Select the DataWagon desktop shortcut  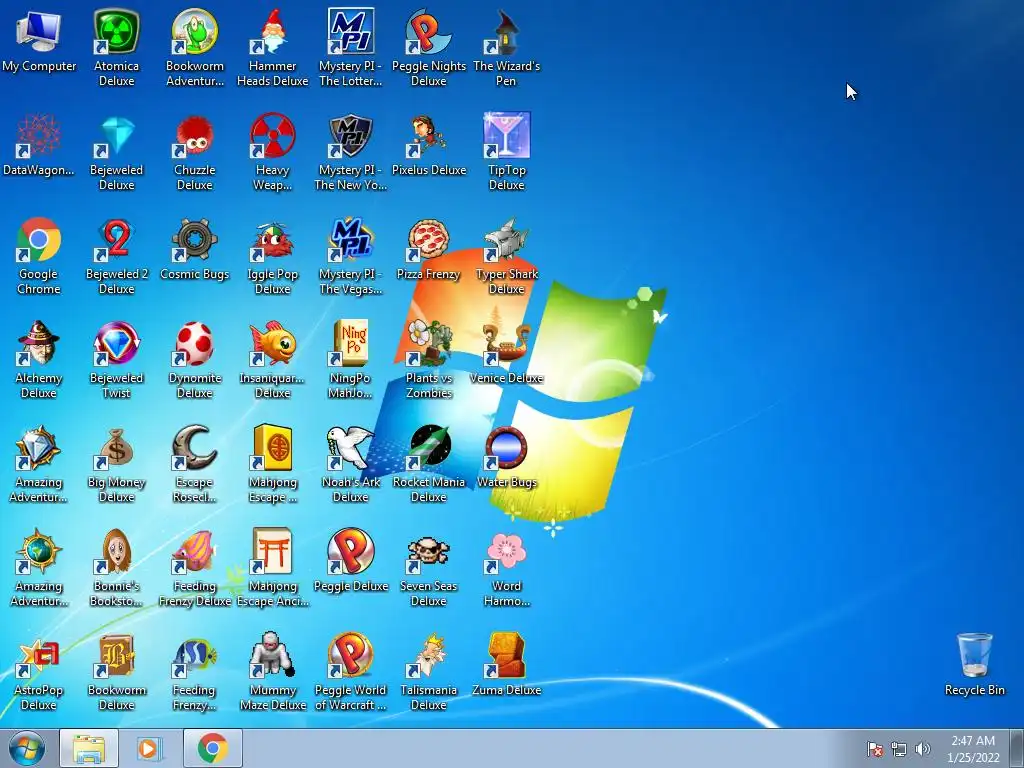(39, 135)
